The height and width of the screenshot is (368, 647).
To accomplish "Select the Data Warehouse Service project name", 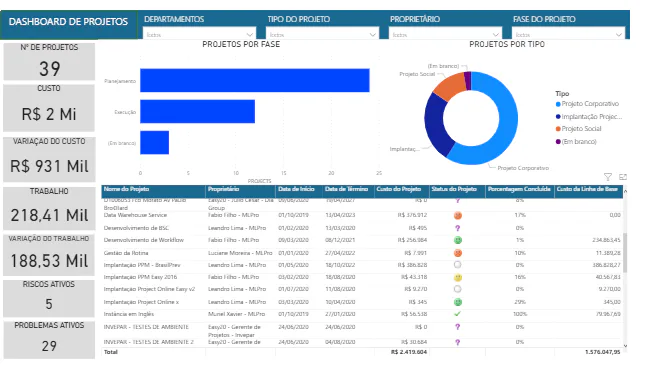I will coord(135,215).
